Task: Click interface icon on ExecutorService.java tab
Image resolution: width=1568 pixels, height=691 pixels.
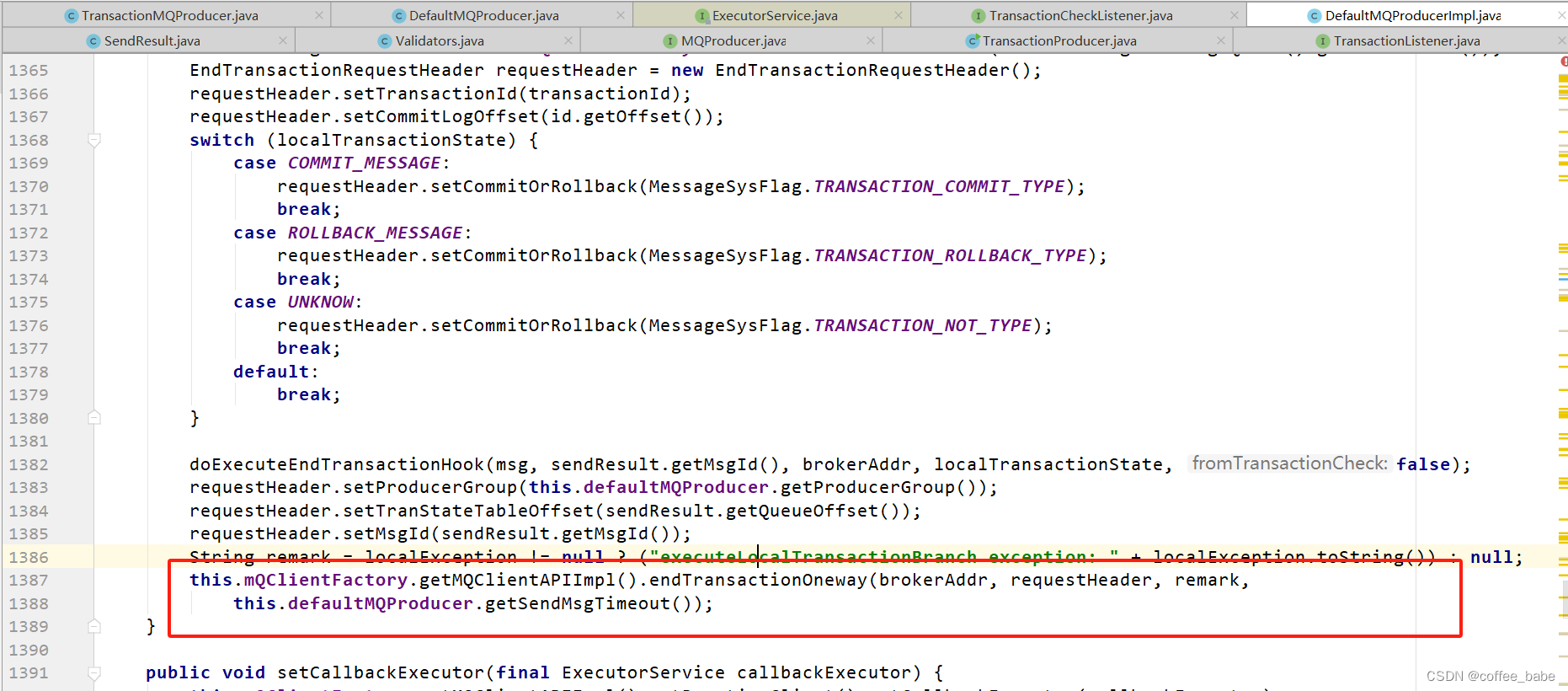Action: pyautogui.click(x=702, y=16)
